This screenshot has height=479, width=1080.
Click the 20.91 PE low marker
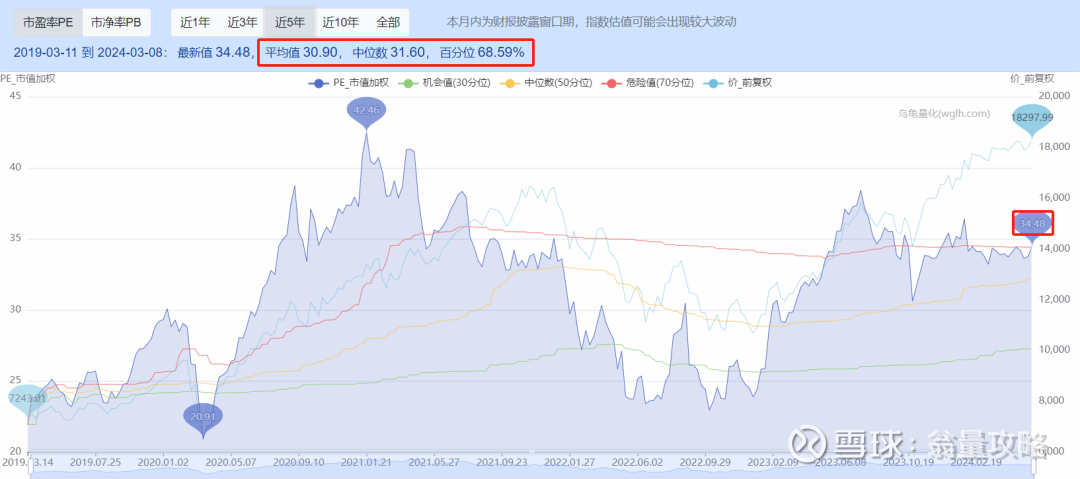pos(203,418)
